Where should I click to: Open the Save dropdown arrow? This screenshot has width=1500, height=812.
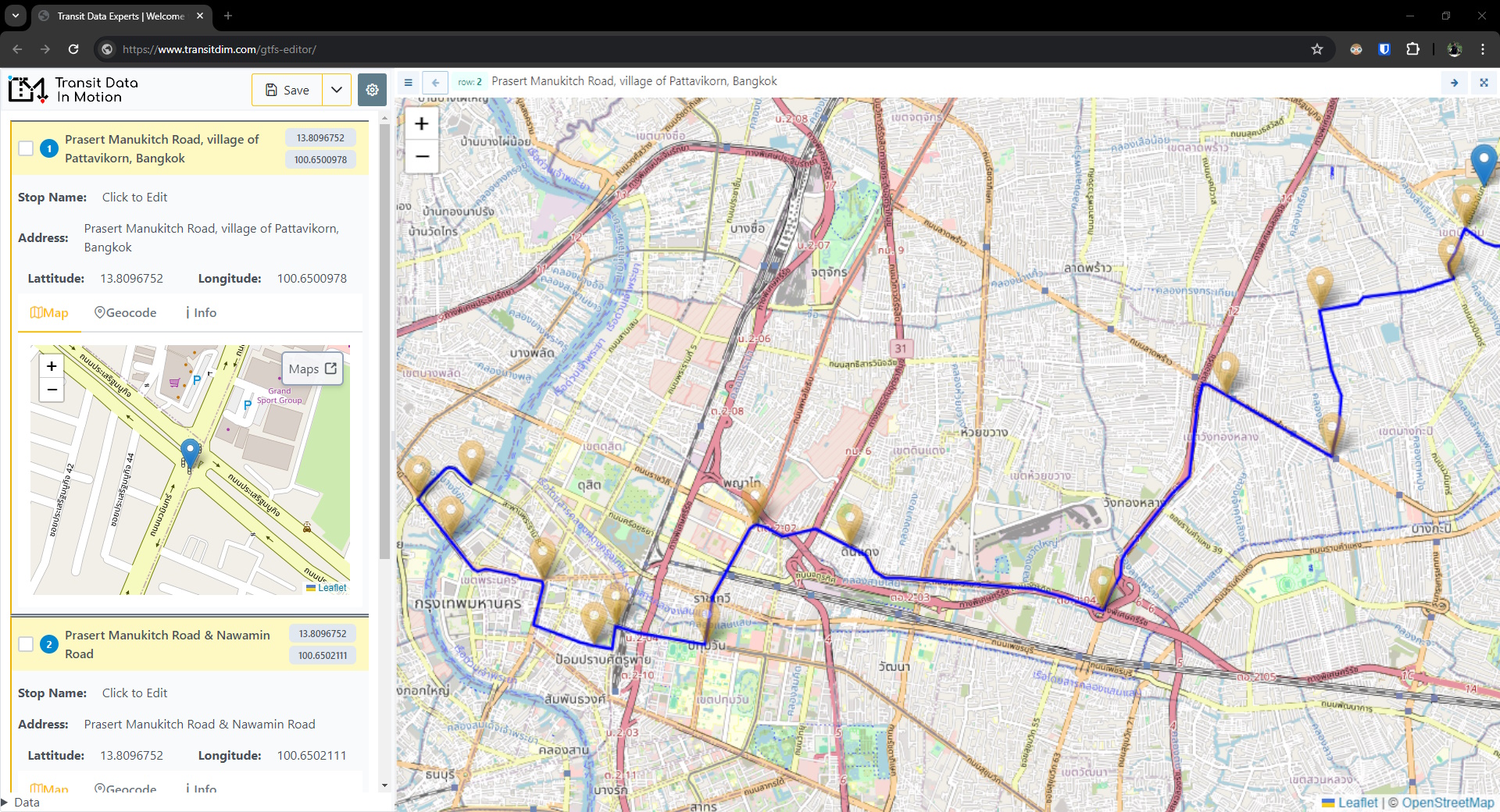click(337, 90)
